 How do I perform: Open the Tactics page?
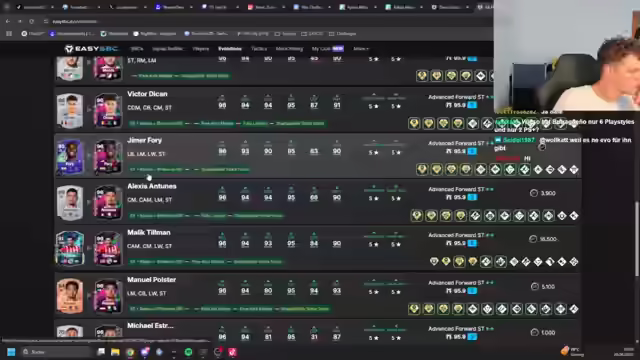coord(259,49)
